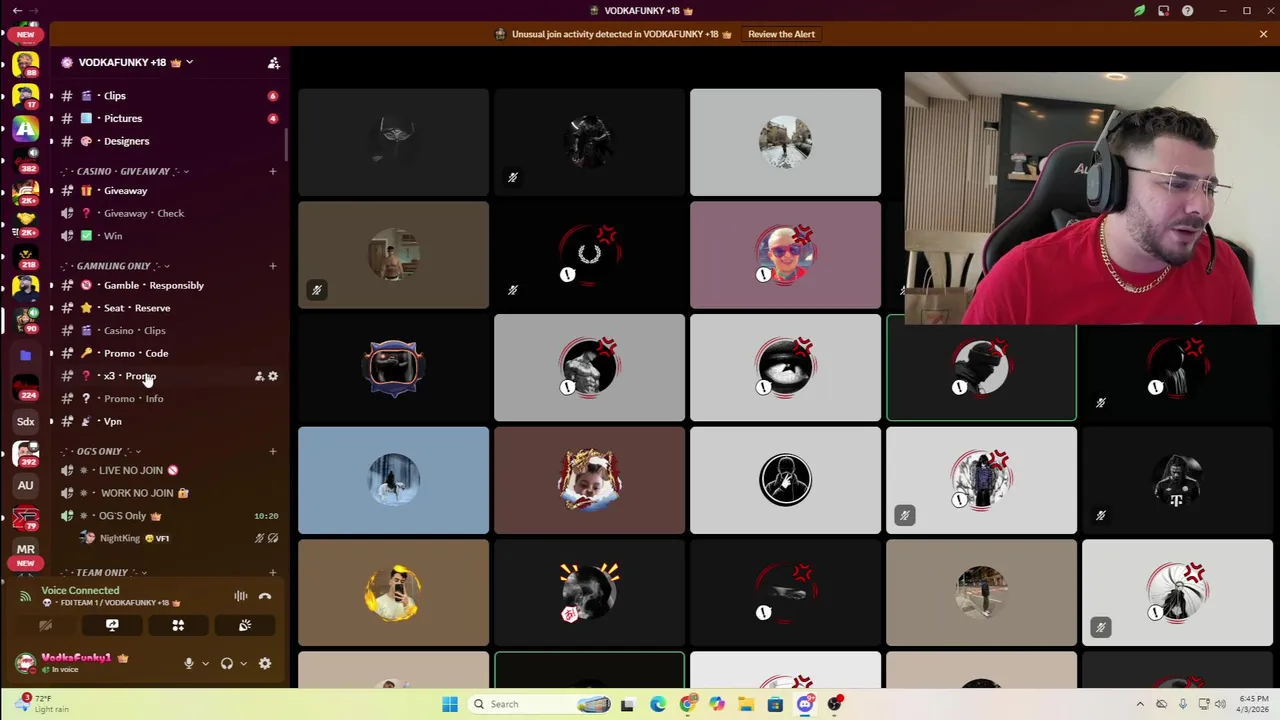The height and width of the screenshot is (720, 1280).
Task: Click the green leaf icon in title bar
Action: [x=1139, y=11]
